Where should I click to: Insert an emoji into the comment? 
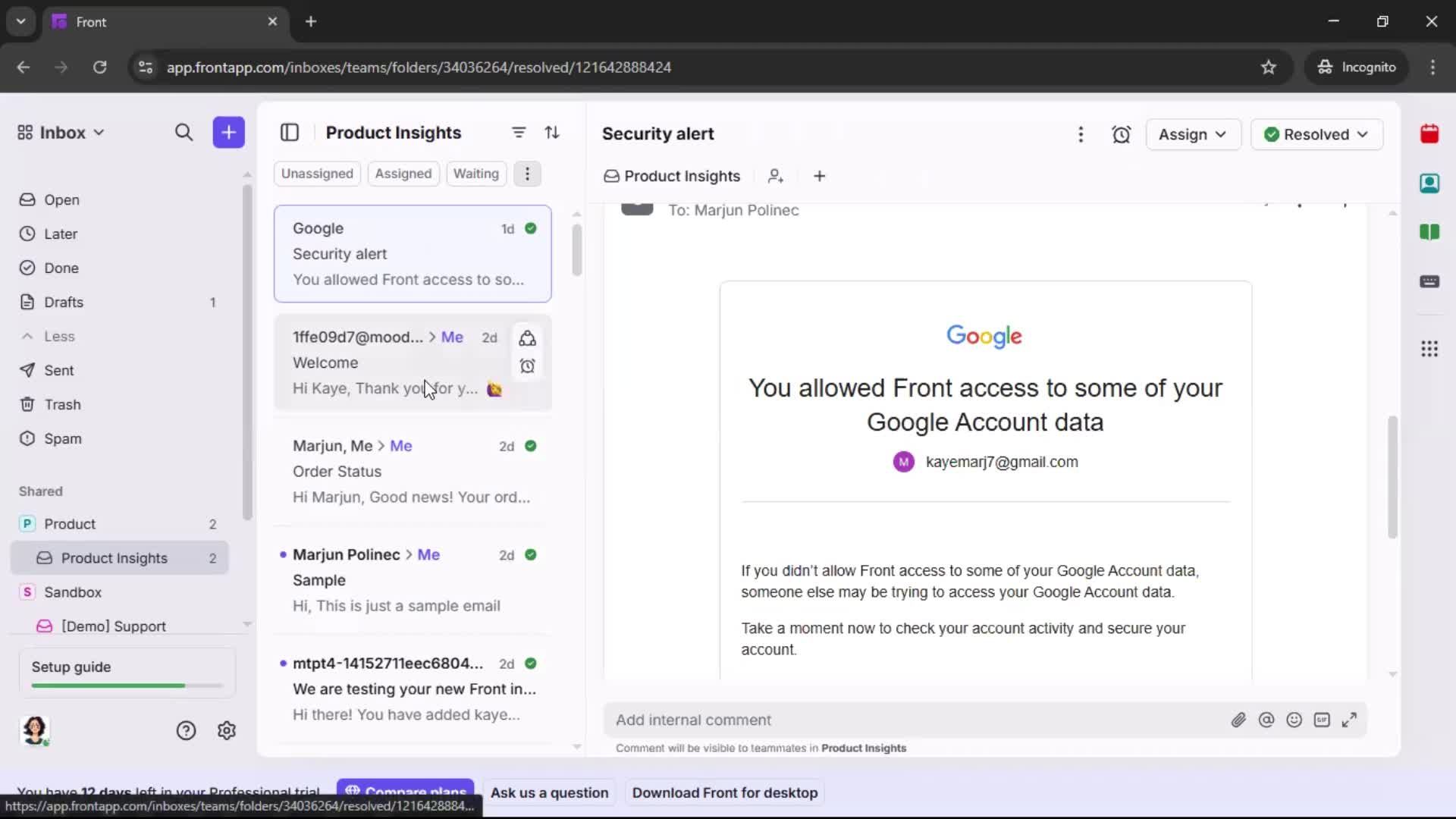tap(1294, 720)
